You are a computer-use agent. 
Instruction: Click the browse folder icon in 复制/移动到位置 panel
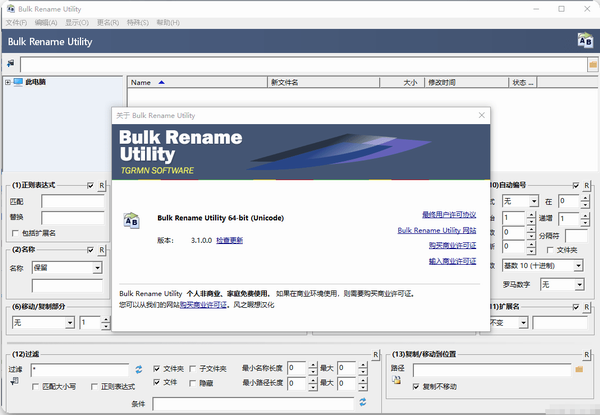point(578,370)
